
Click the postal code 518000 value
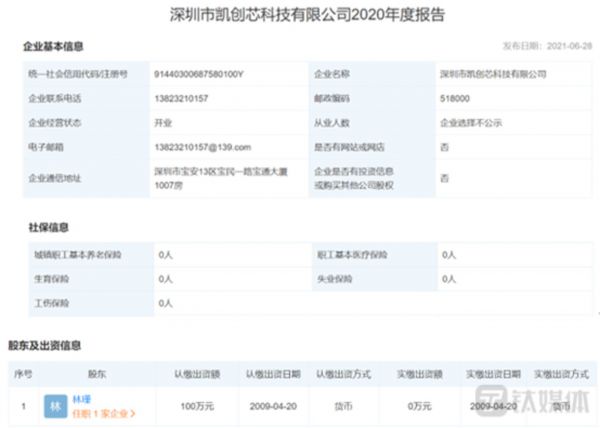point(456,98)
